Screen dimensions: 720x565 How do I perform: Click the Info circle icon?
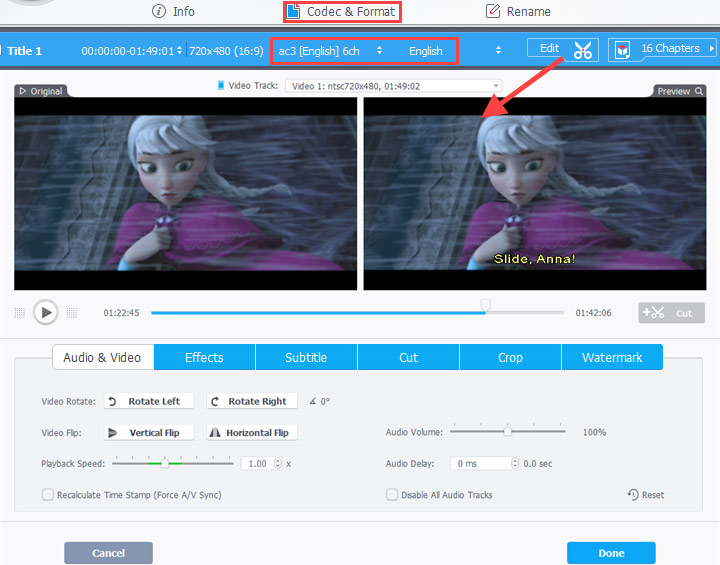159,11
